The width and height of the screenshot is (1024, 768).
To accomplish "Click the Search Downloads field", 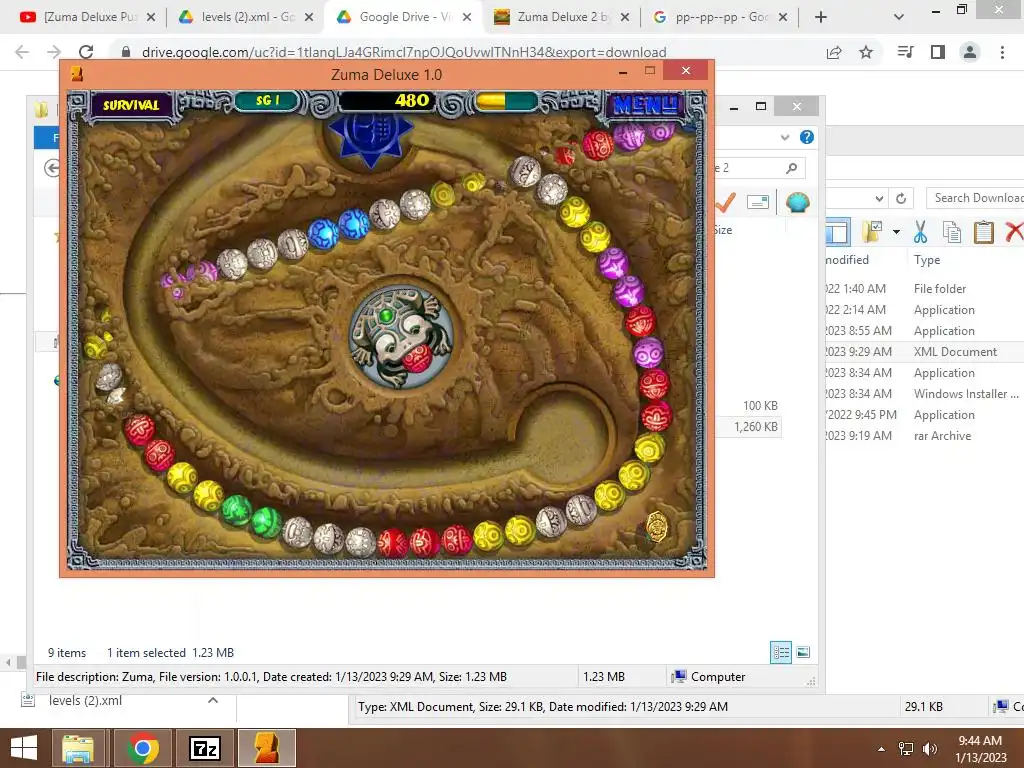I will (976, 198).
